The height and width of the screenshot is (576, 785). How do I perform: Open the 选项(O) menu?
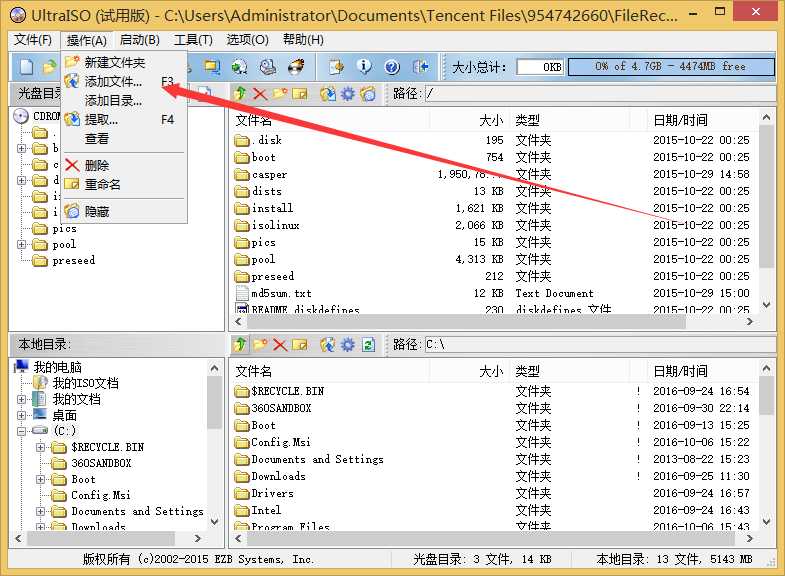click(x=247, y=40)
